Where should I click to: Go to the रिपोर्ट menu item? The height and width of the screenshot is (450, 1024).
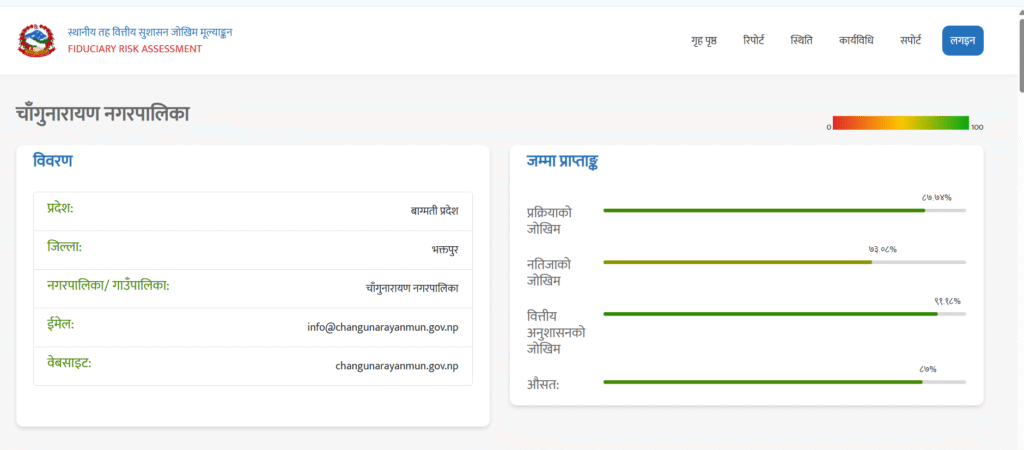753,41
